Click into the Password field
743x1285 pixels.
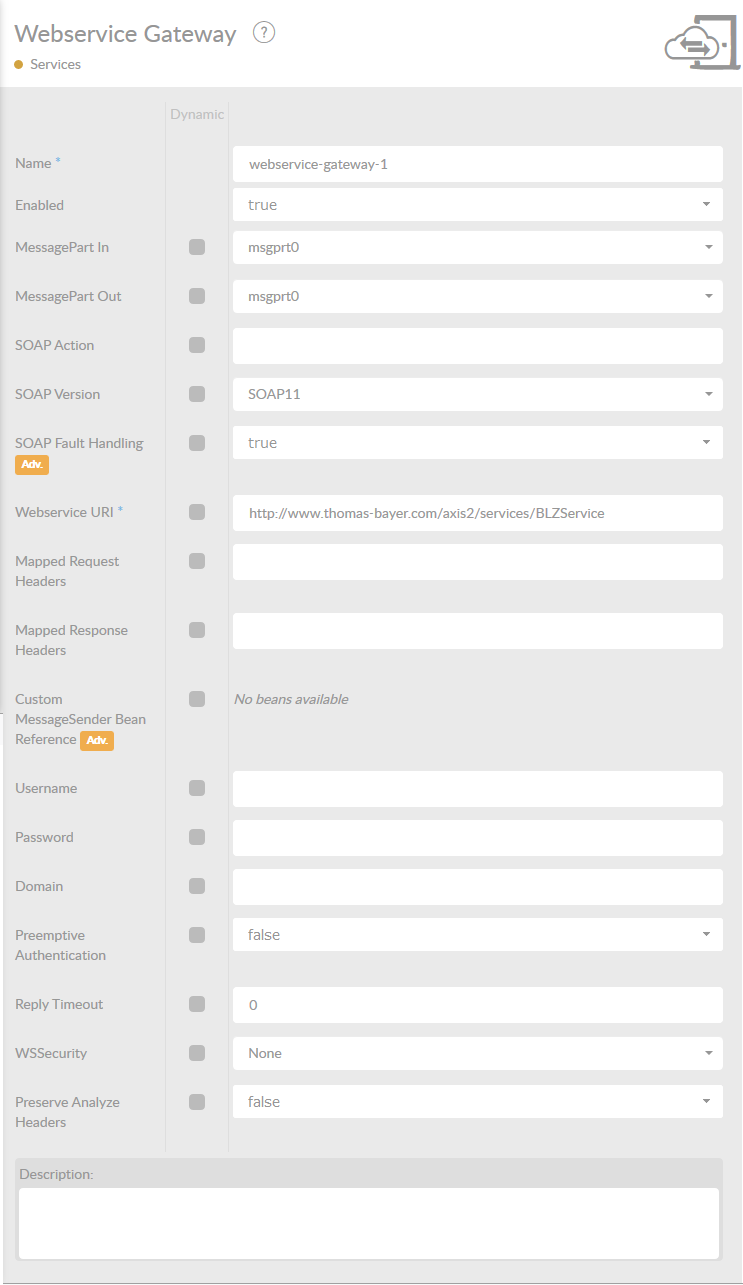click(x=477, y=838)
